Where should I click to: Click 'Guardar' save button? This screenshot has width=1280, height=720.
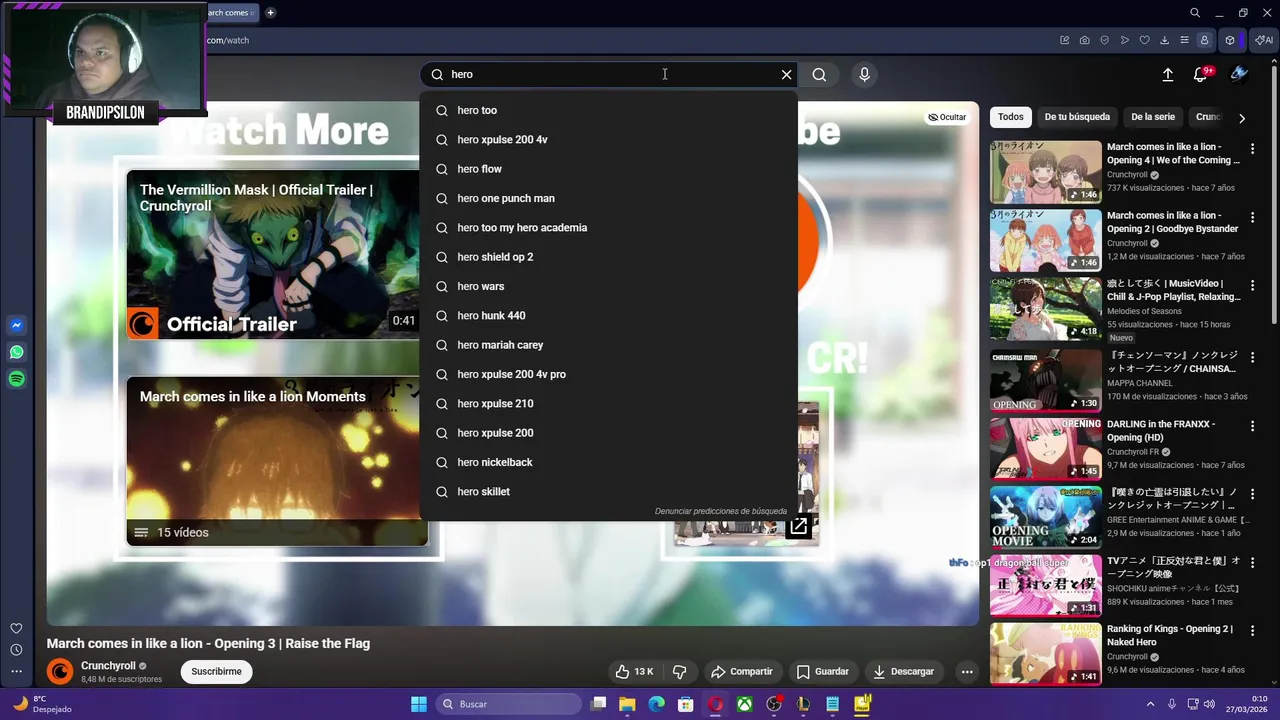click(822, 671)
